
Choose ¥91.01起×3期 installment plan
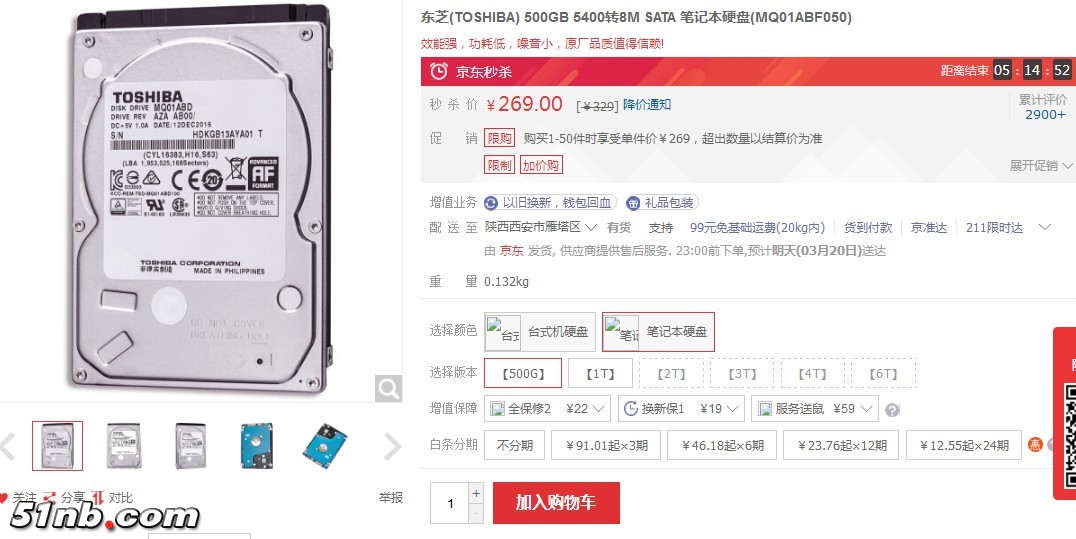[605, 445]
